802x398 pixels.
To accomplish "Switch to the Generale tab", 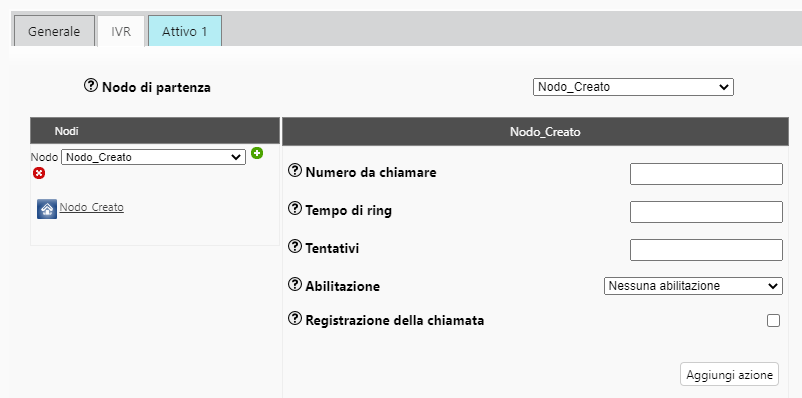I will [54, 31].
